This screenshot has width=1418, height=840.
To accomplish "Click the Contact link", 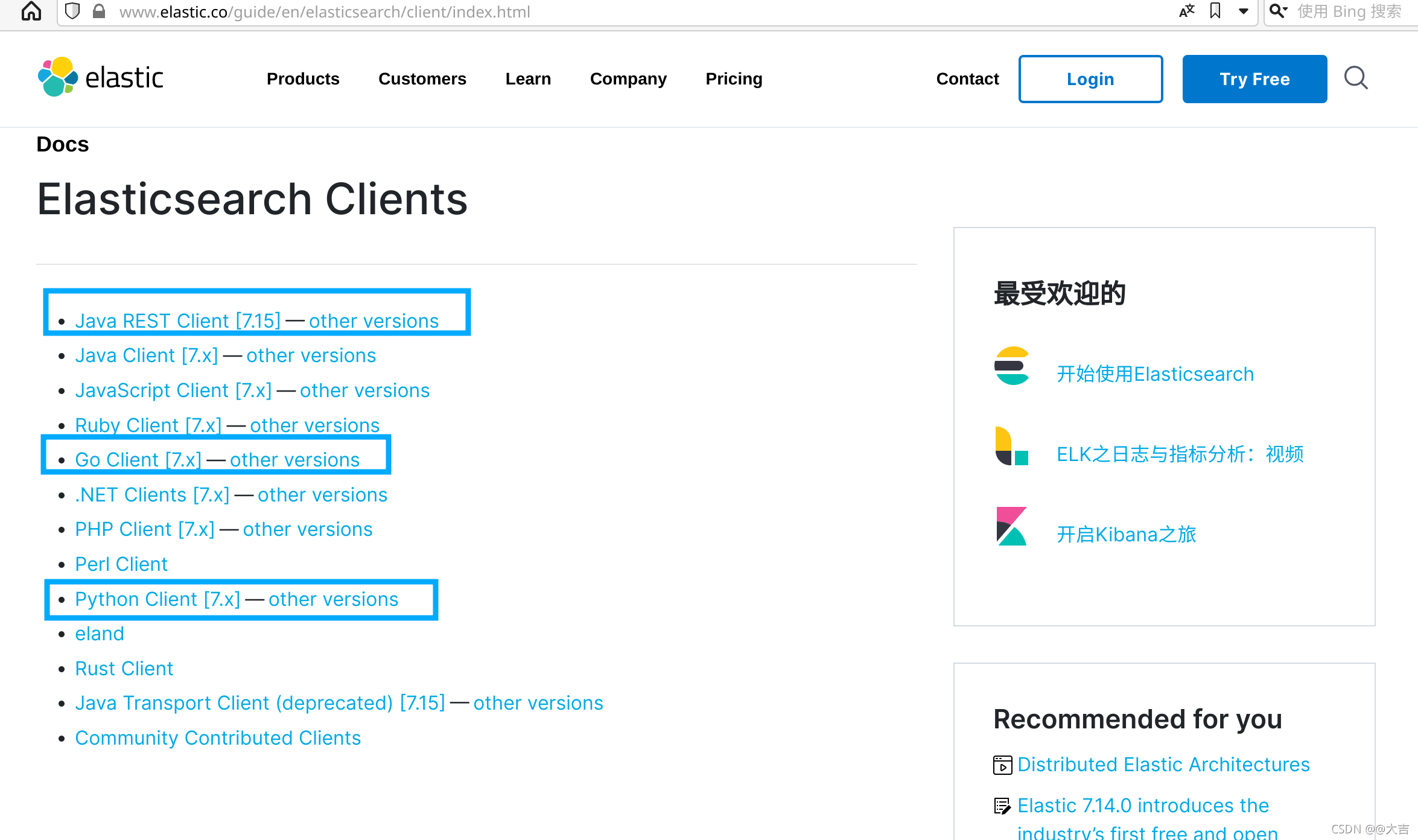I will pos(967,79).
